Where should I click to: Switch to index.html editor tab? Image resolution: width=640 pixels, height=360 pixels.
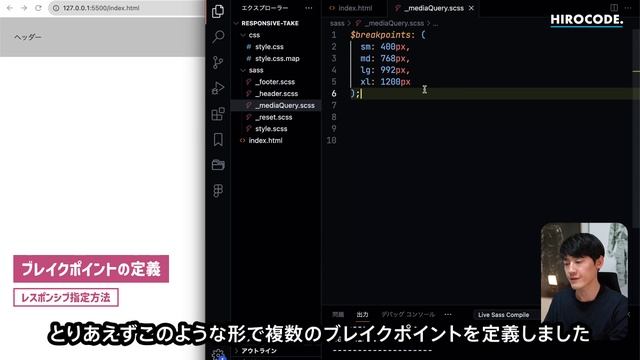pyautogui.click(x=355, y=8)
